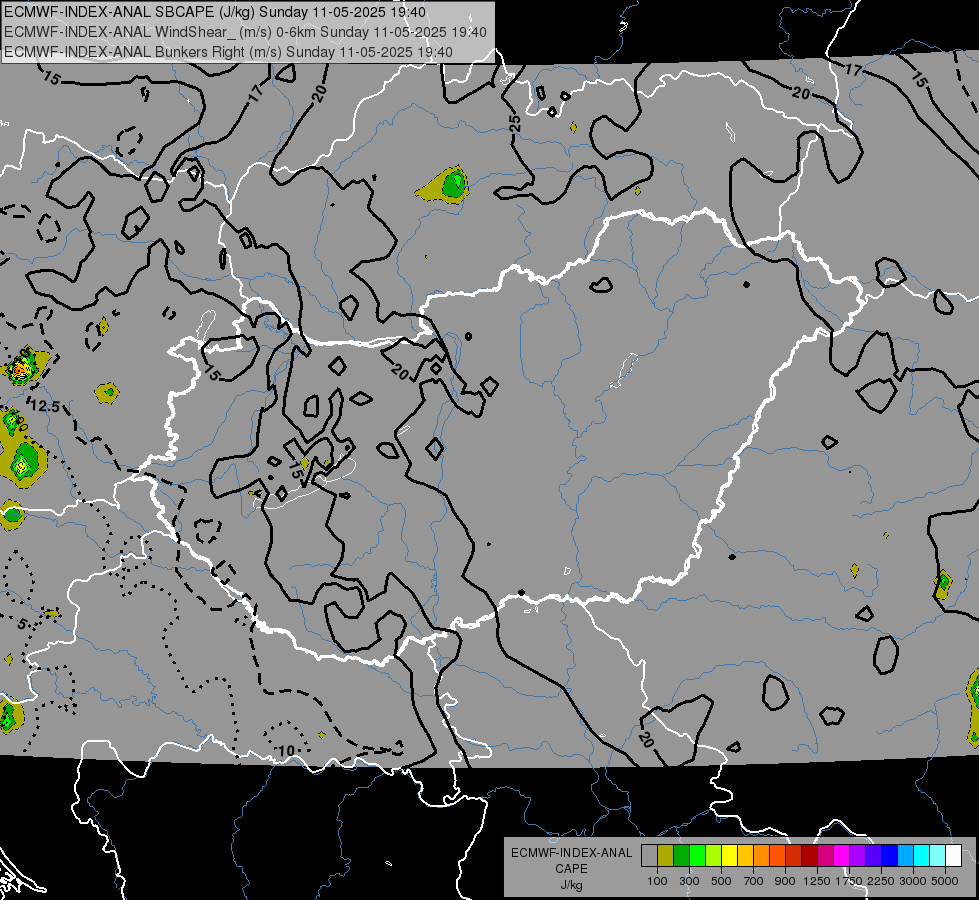Click the word CAPE in the legend title
Image resolution: width=979 pixels, height=900 pixels.
571,869
